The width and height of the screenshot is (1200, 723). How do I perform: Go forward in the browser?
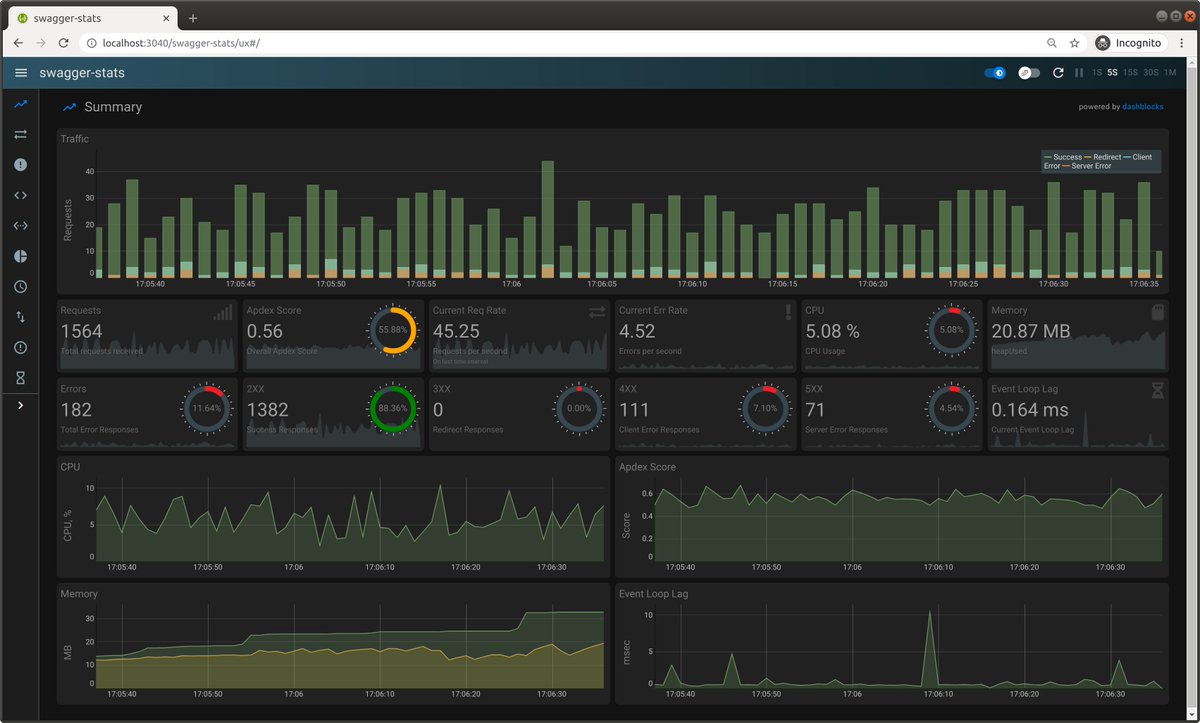tap(41, 43)
